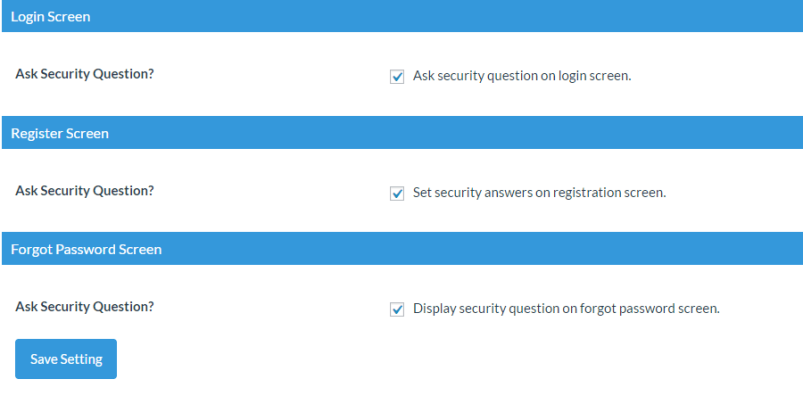Click "Set security answers on registration screen" text

point(539,193)
